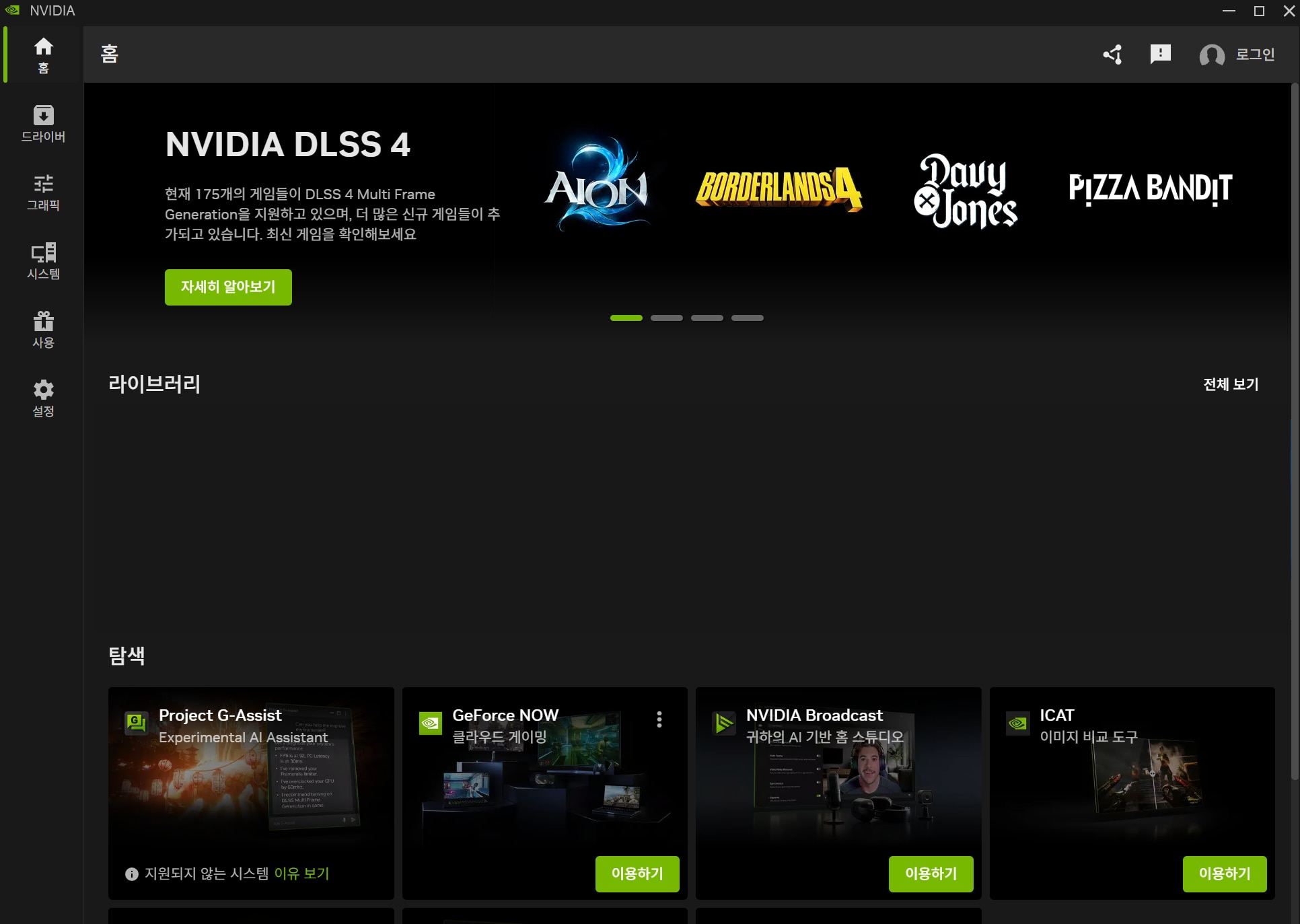The height and width of the screenshot is (924, 1300).
Task: Click the vertical scrollbar on right edge
Action: click(1294, 431)
